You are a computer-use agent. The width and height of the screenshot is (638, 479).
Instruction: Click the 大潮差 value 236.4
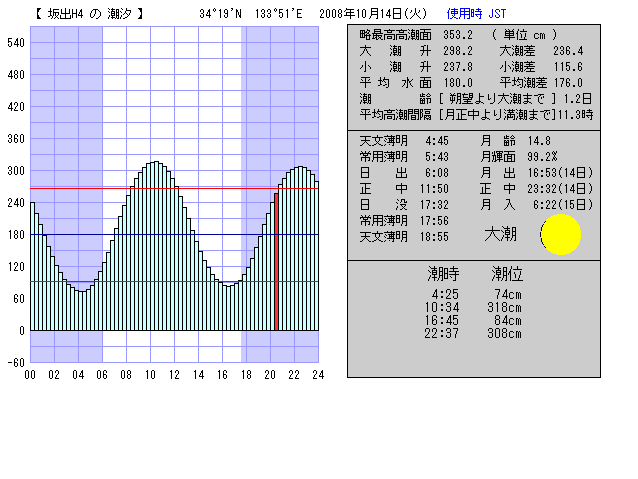click(x=568, y=51)
